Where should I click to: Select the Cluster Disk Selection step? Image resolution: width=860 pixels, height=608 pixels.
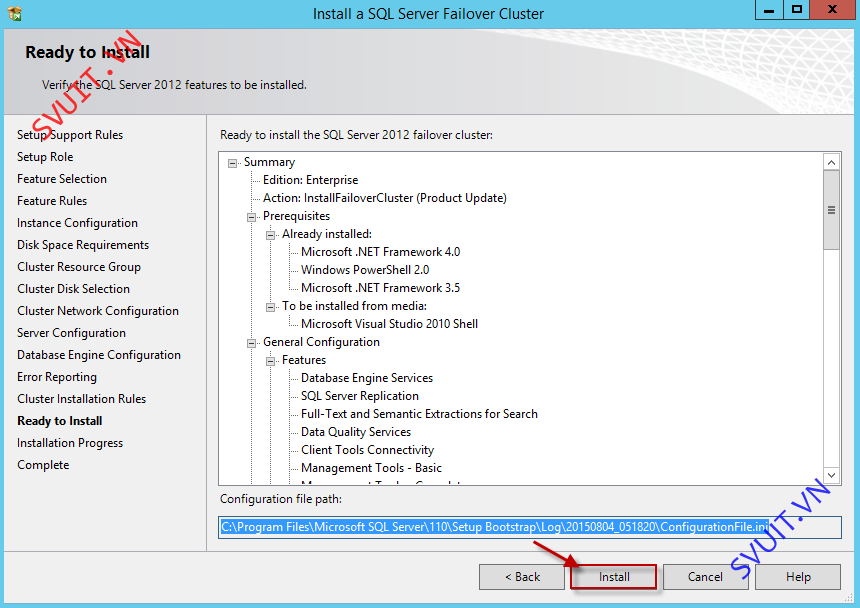(73, 289)
